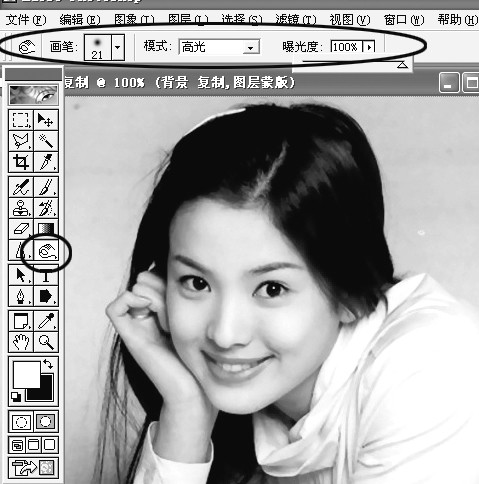
Task: Click the brush preview showing 21
Action: click(x=97, y=47)
